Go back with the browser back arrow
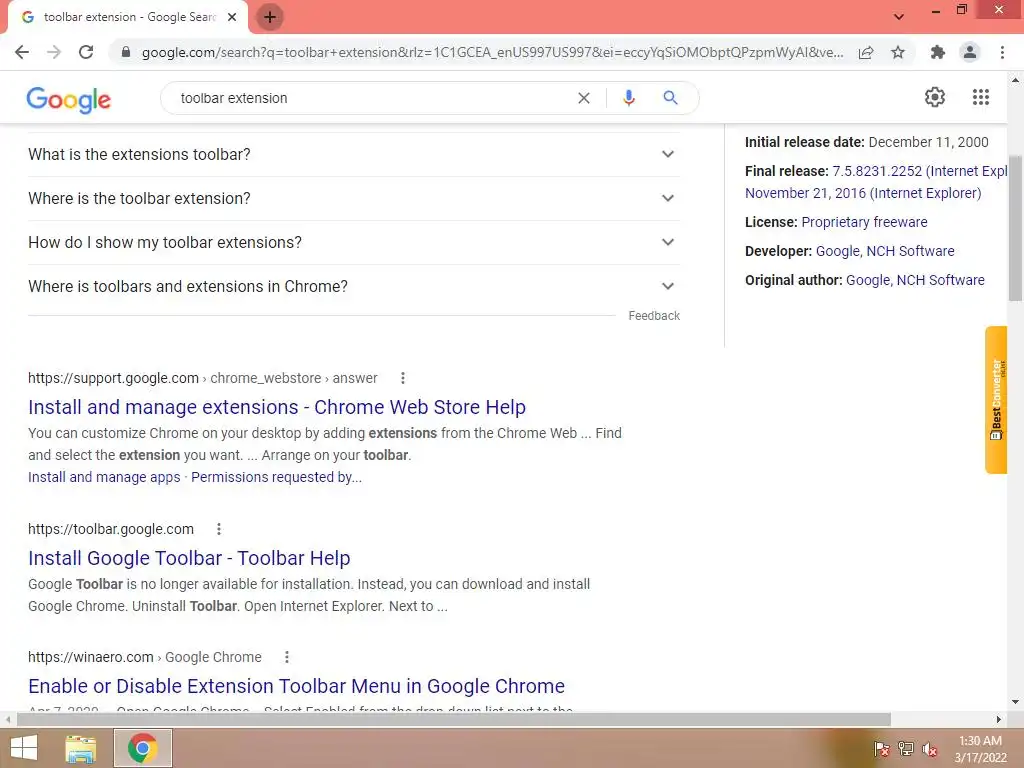 tap(22, 52)
